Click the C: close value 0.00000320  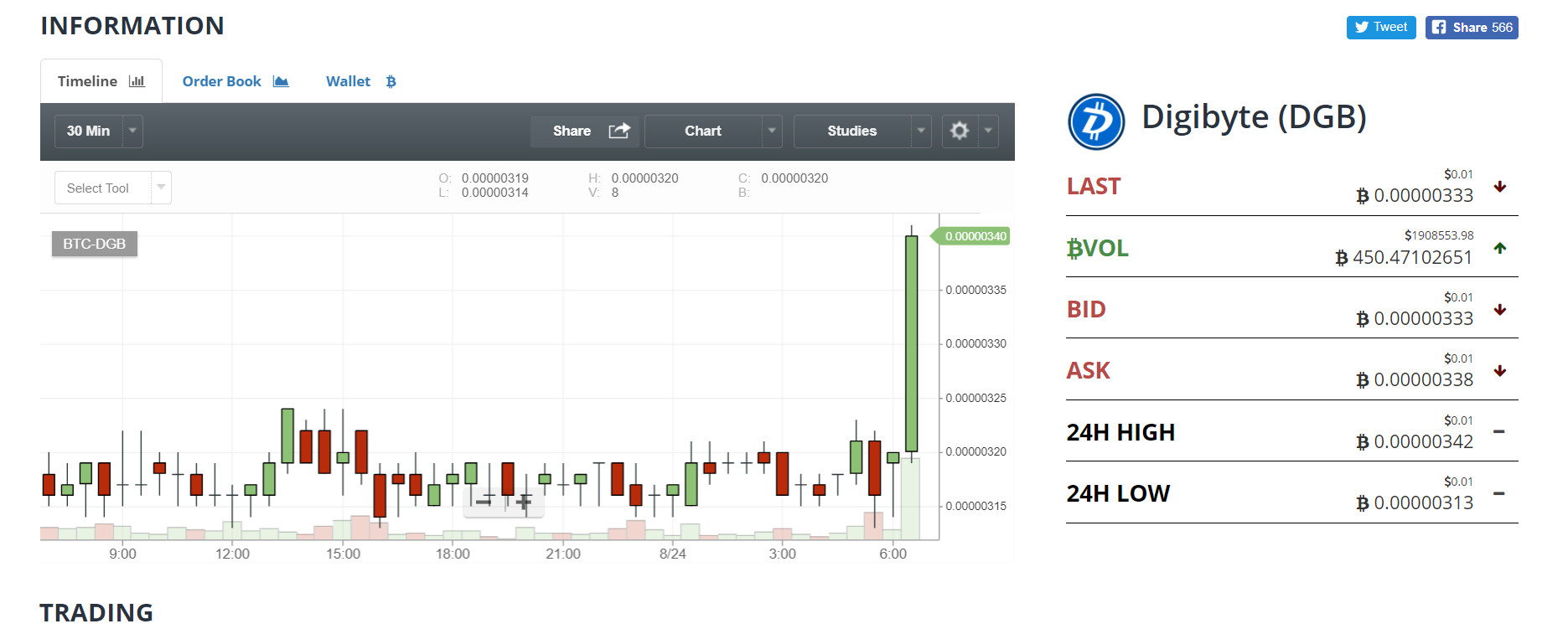(794, 178)
